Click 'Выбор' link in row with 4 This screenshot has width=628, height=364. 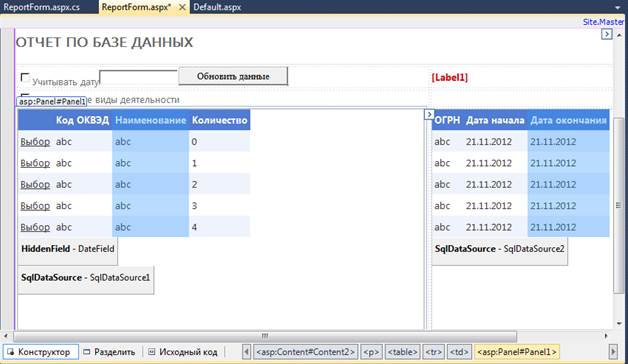tap(35, 227)
